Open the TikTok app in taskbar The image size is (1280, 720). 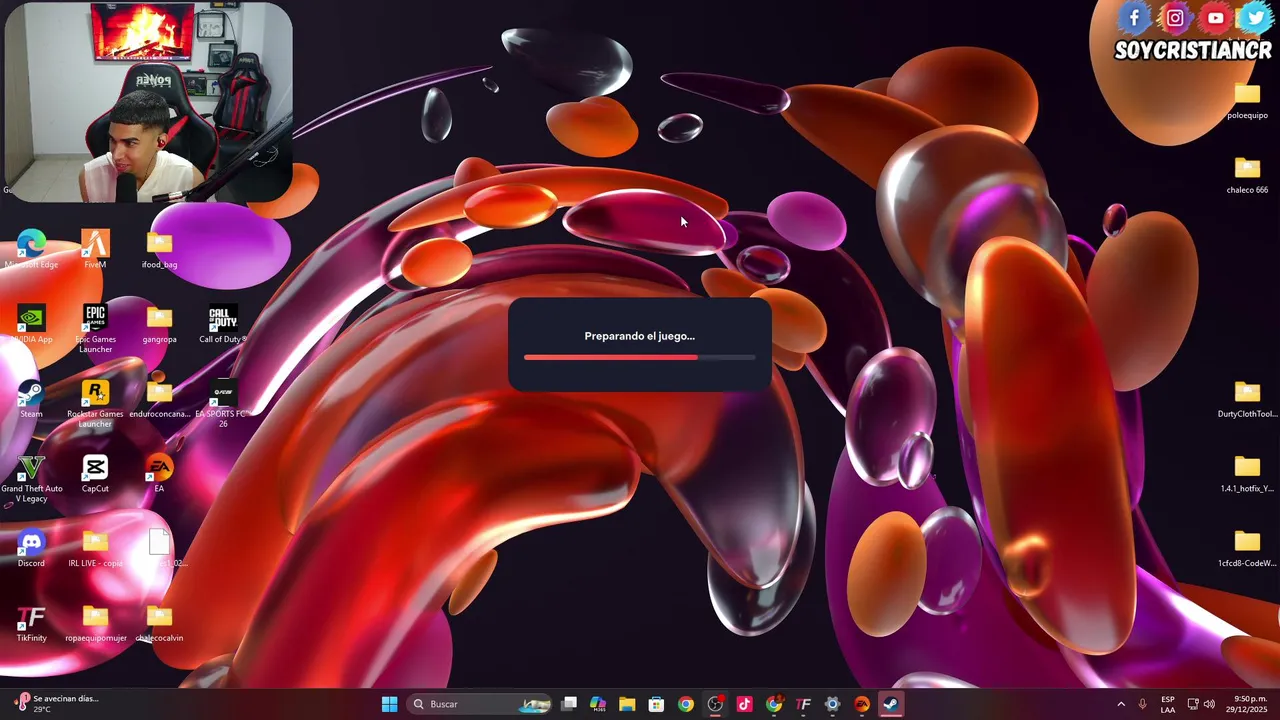click(744, 704)
